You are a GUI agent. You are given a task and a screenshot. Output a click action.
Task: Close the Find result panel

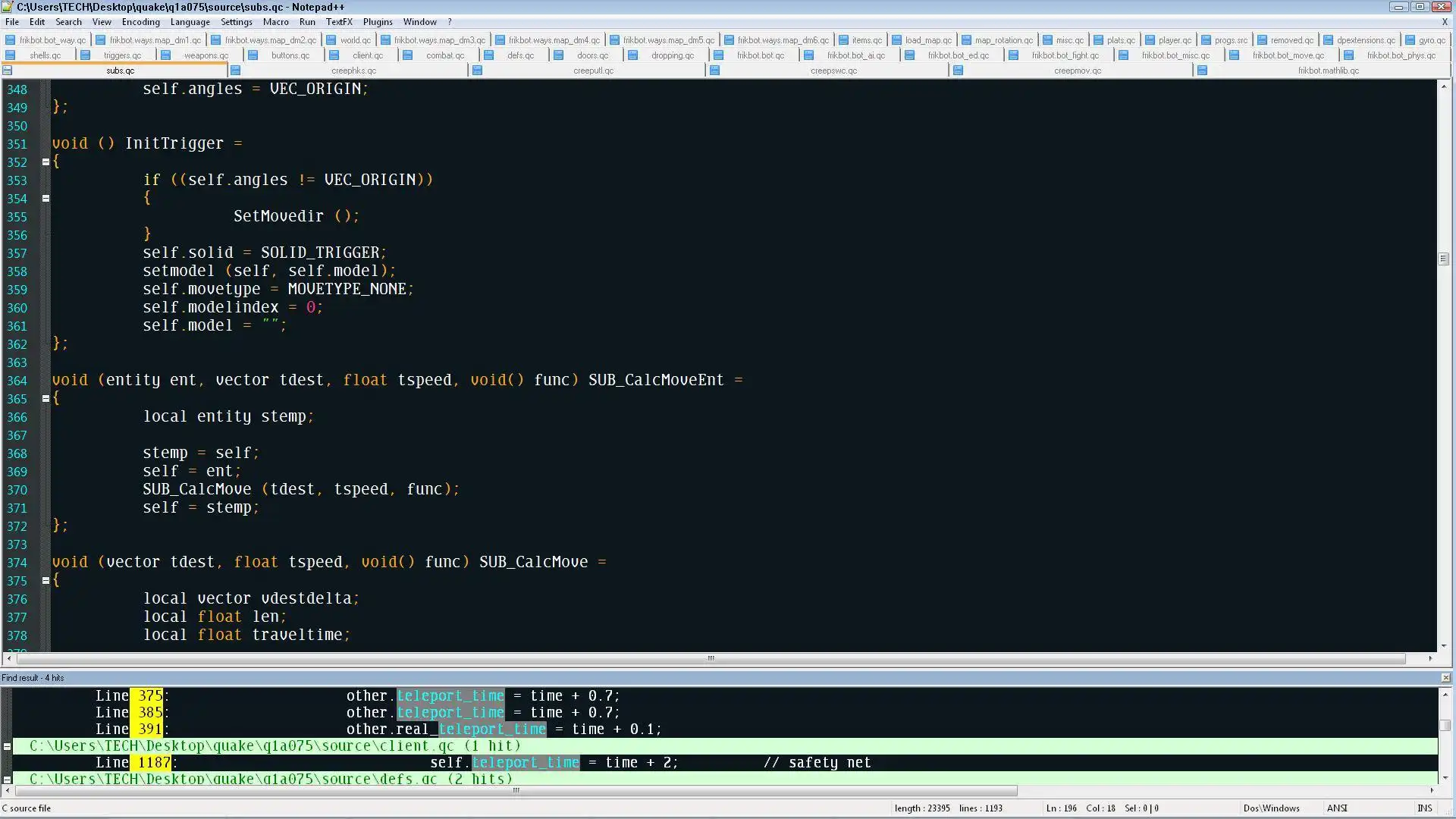1445,678
